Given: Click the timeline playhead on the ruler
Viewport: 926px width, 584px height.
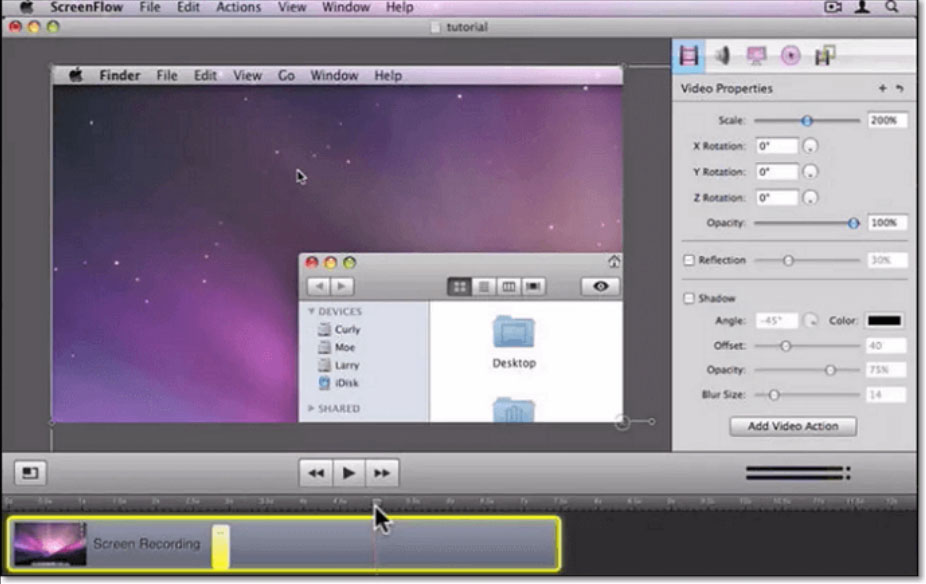Looking at the screenshot, I should click(377, 502).
